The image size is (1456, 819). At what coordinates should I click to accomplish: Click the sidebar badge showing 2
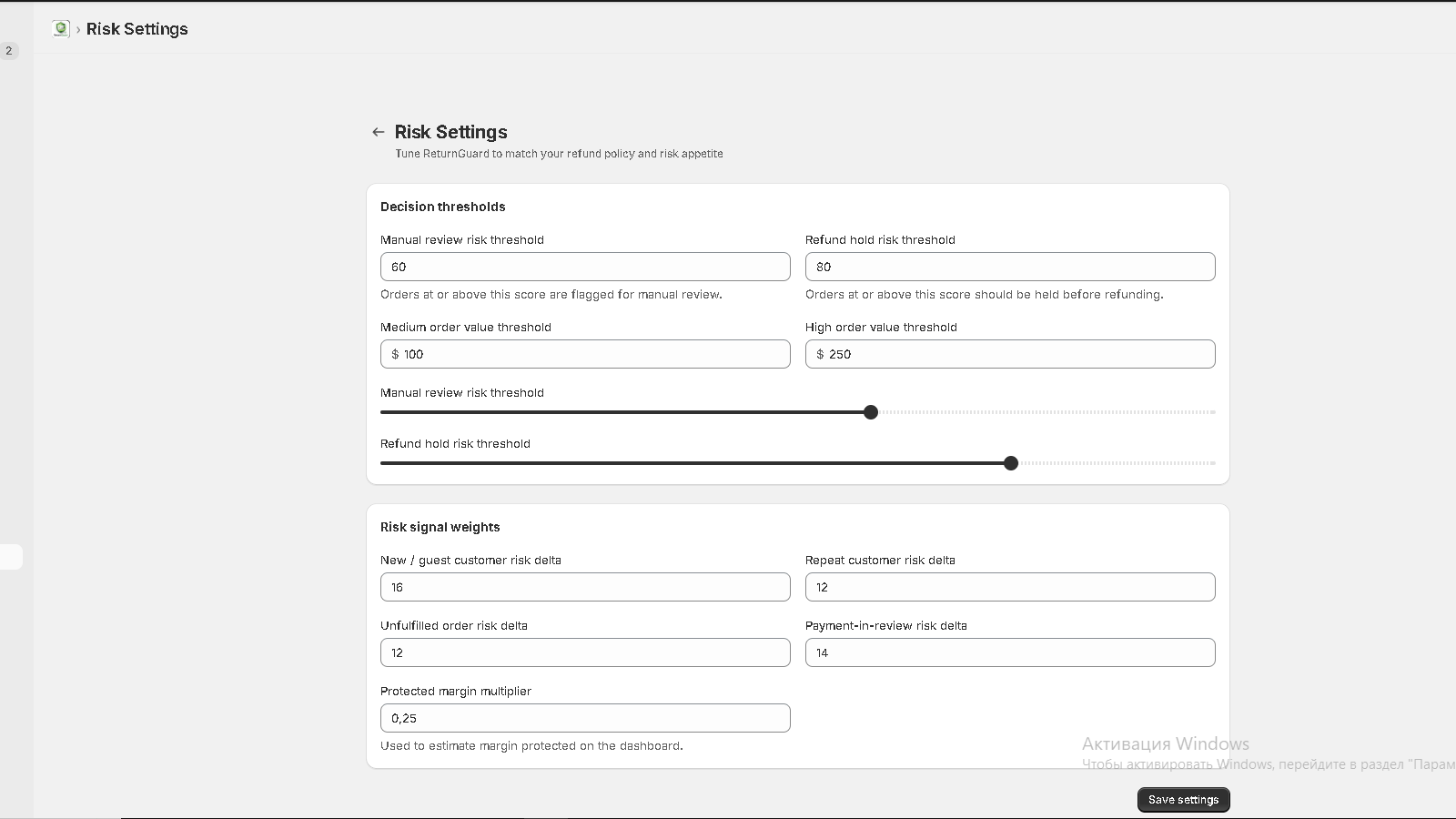point(9,51)
